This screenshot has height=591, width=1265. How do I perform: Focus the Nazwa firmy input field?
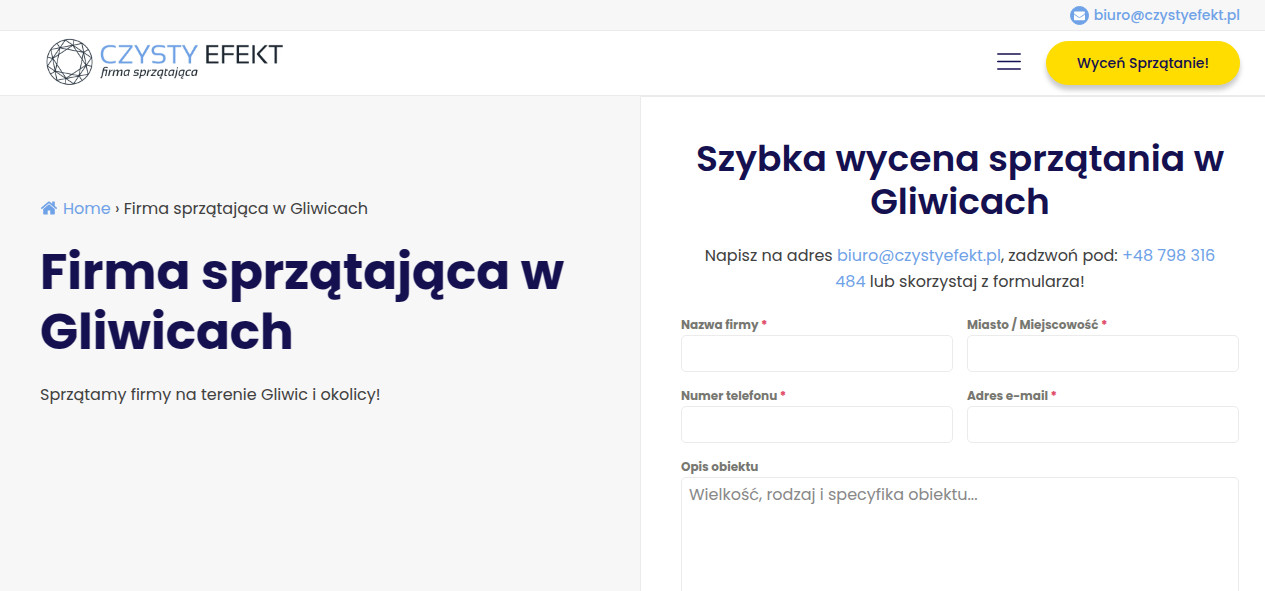(x=816, y=354)
